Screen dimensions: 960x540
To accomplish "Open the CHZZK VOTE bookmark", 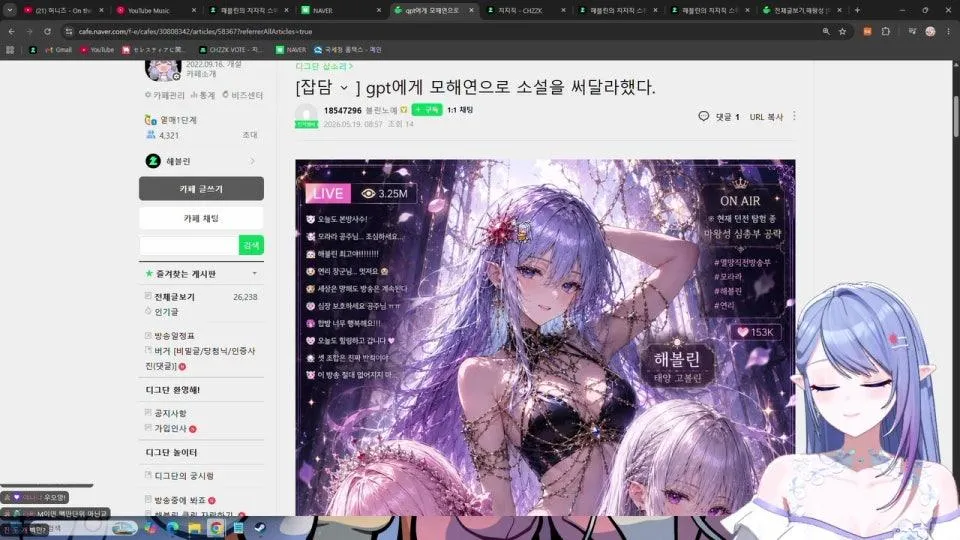I will click(x=231, y=50).
